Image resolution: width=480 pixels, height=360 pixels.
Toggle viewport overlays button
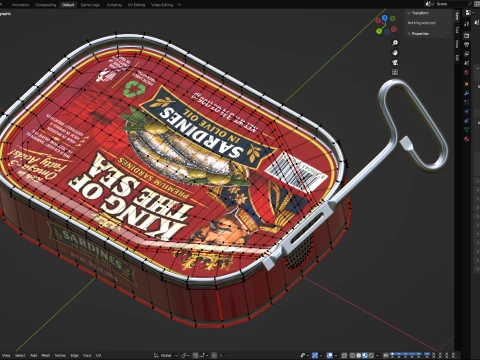[330, 355]
